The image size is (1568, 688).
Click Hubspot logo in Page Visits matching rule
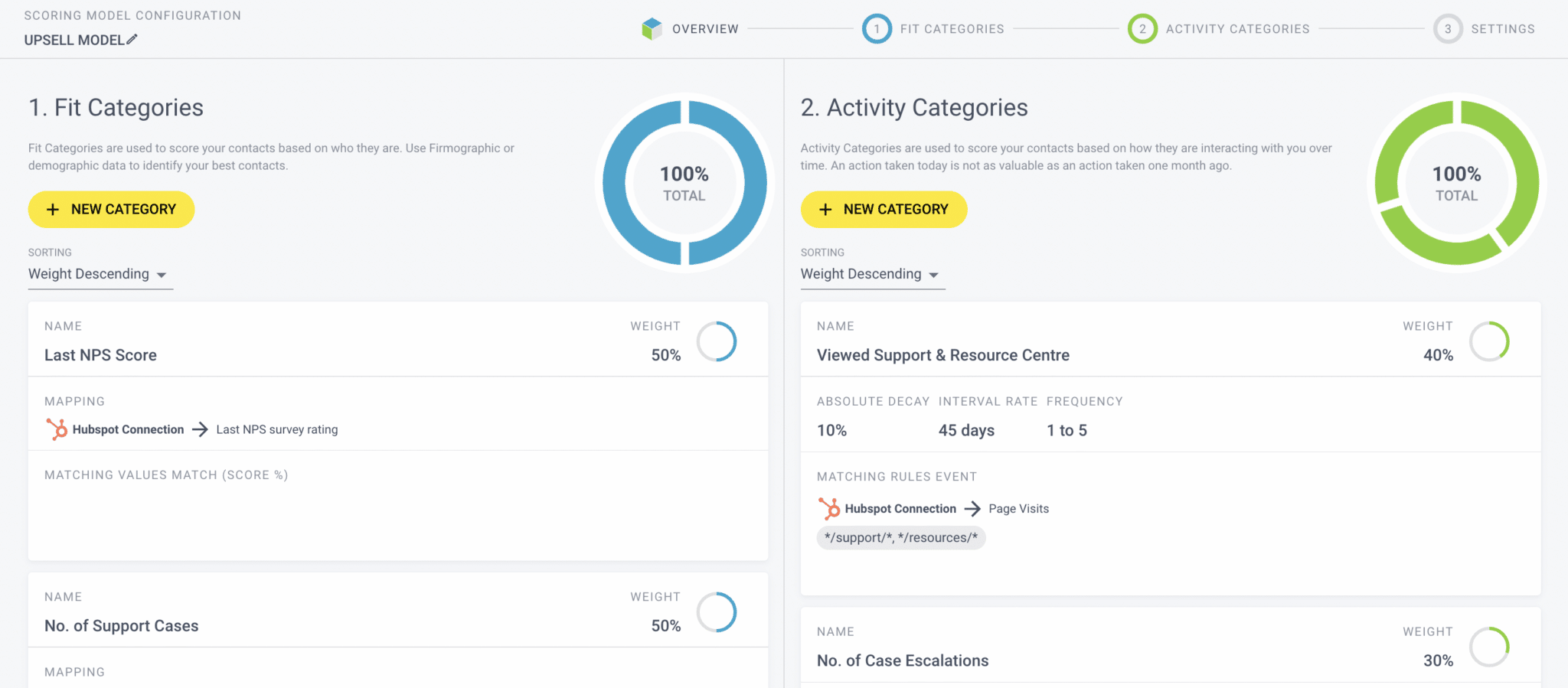(x=829, y=508)
